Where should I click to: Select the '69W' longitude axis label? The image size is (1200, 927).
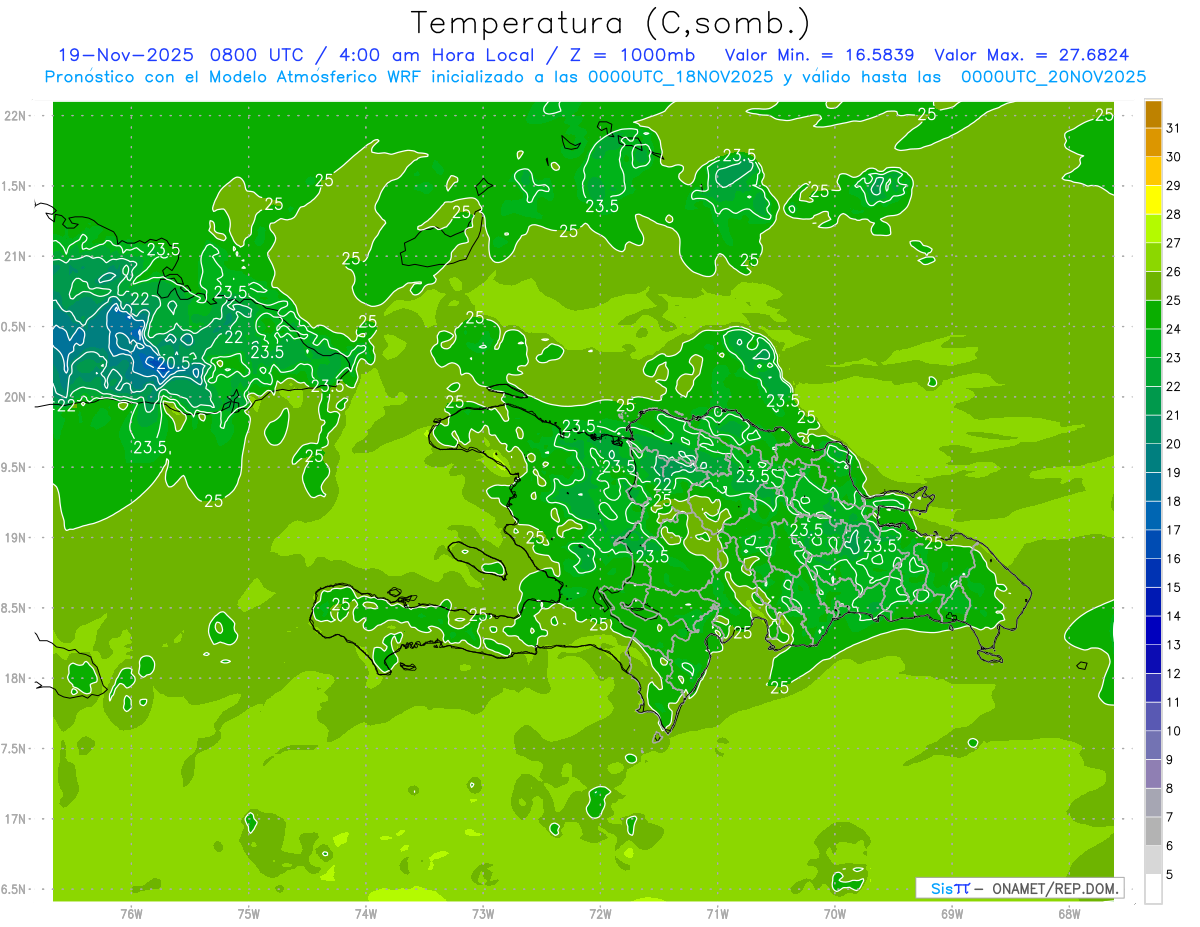click(x=952, y=914)
